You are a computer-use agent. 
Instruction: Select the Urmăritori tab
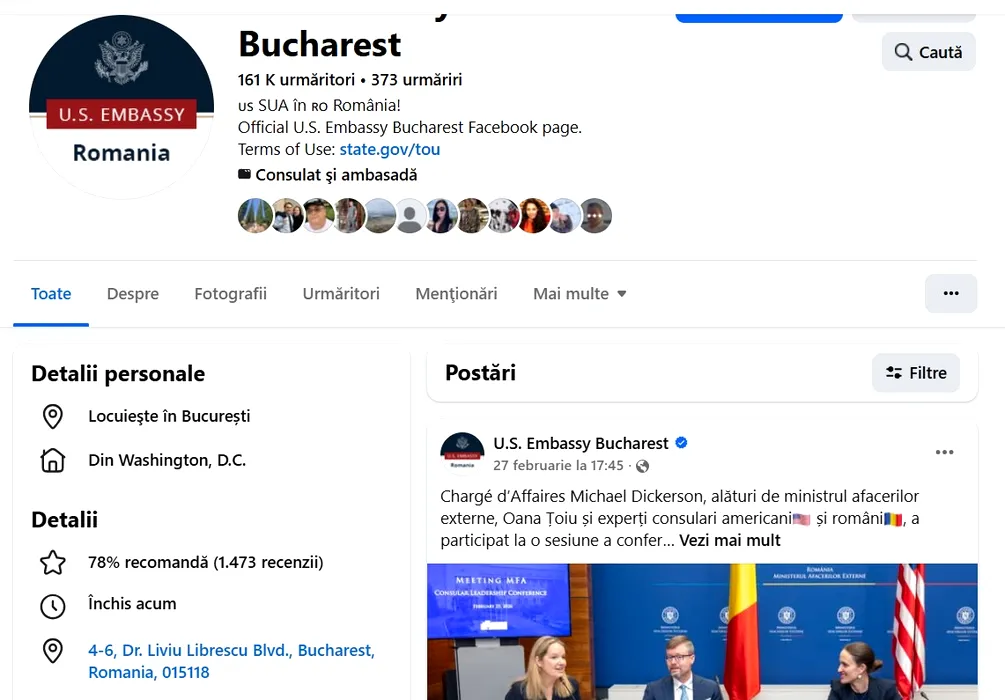[x=341, y=294]
